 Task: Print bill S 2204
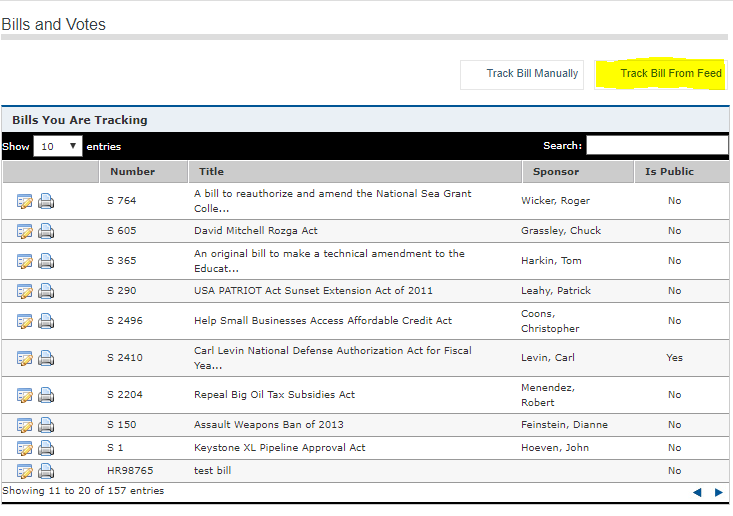(46, 395)
